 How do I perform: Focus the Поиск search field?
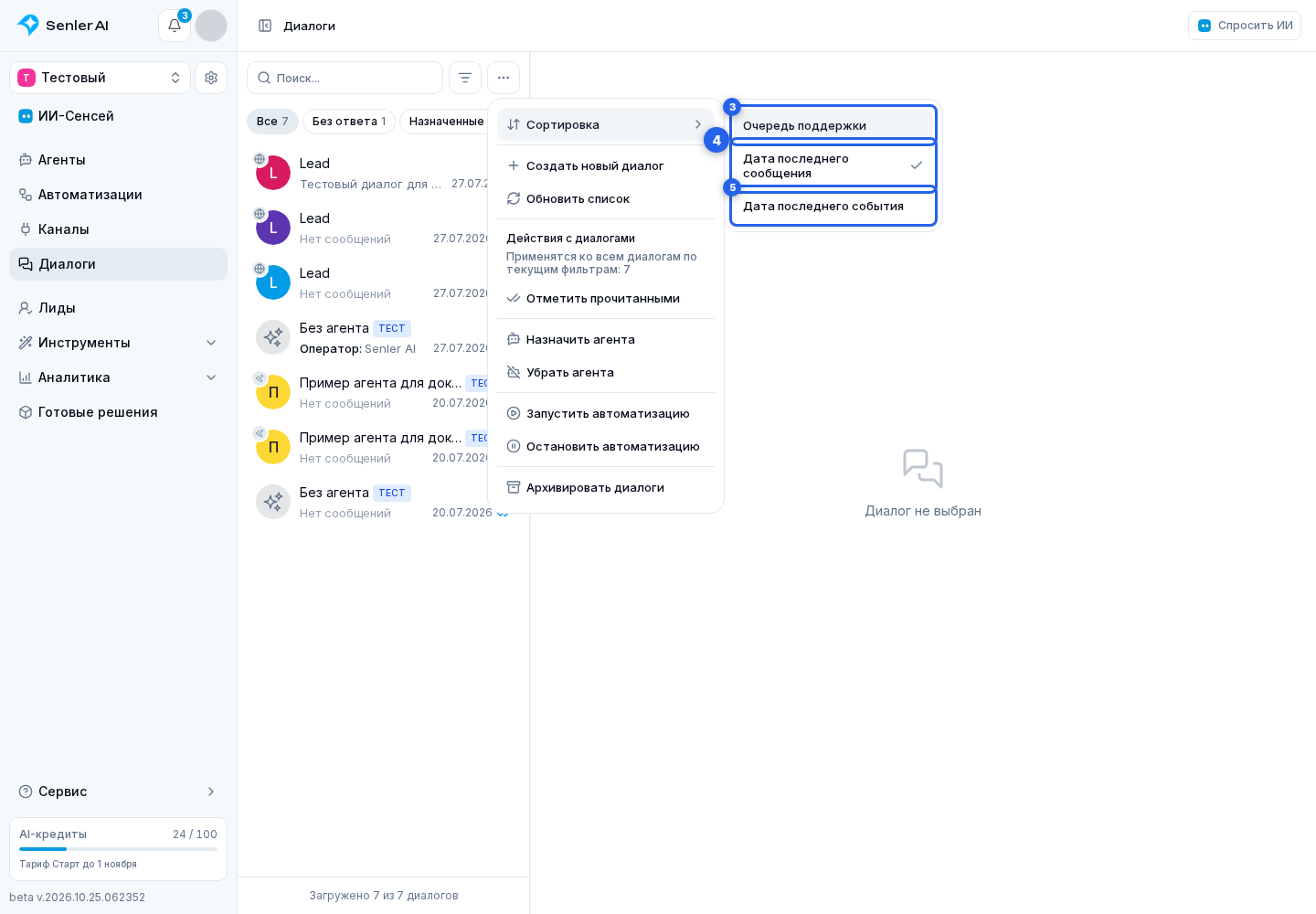click(345, 78)
